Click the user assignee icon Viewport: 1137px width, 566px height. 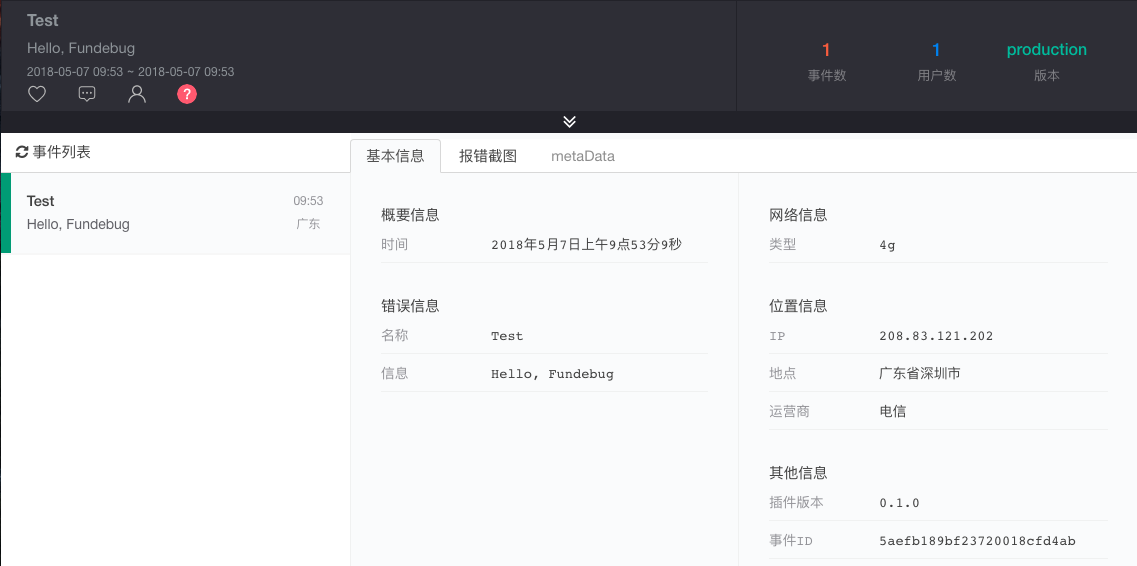137,94
